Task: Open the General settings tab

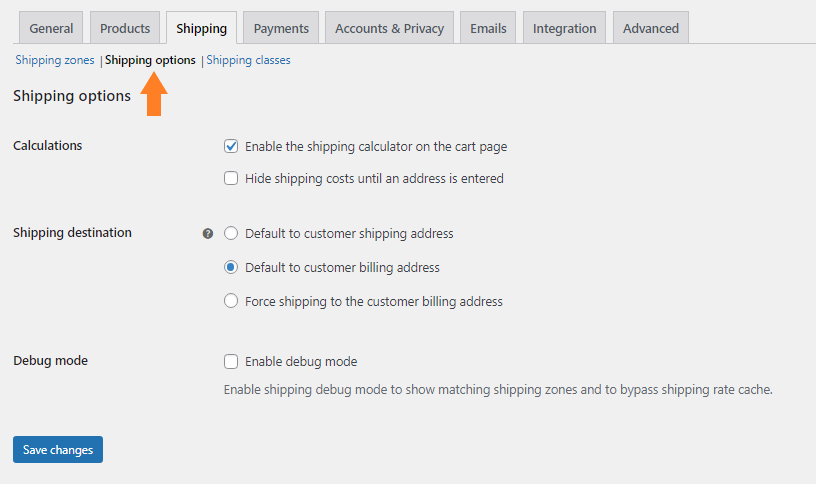Action: pos(51,28)
